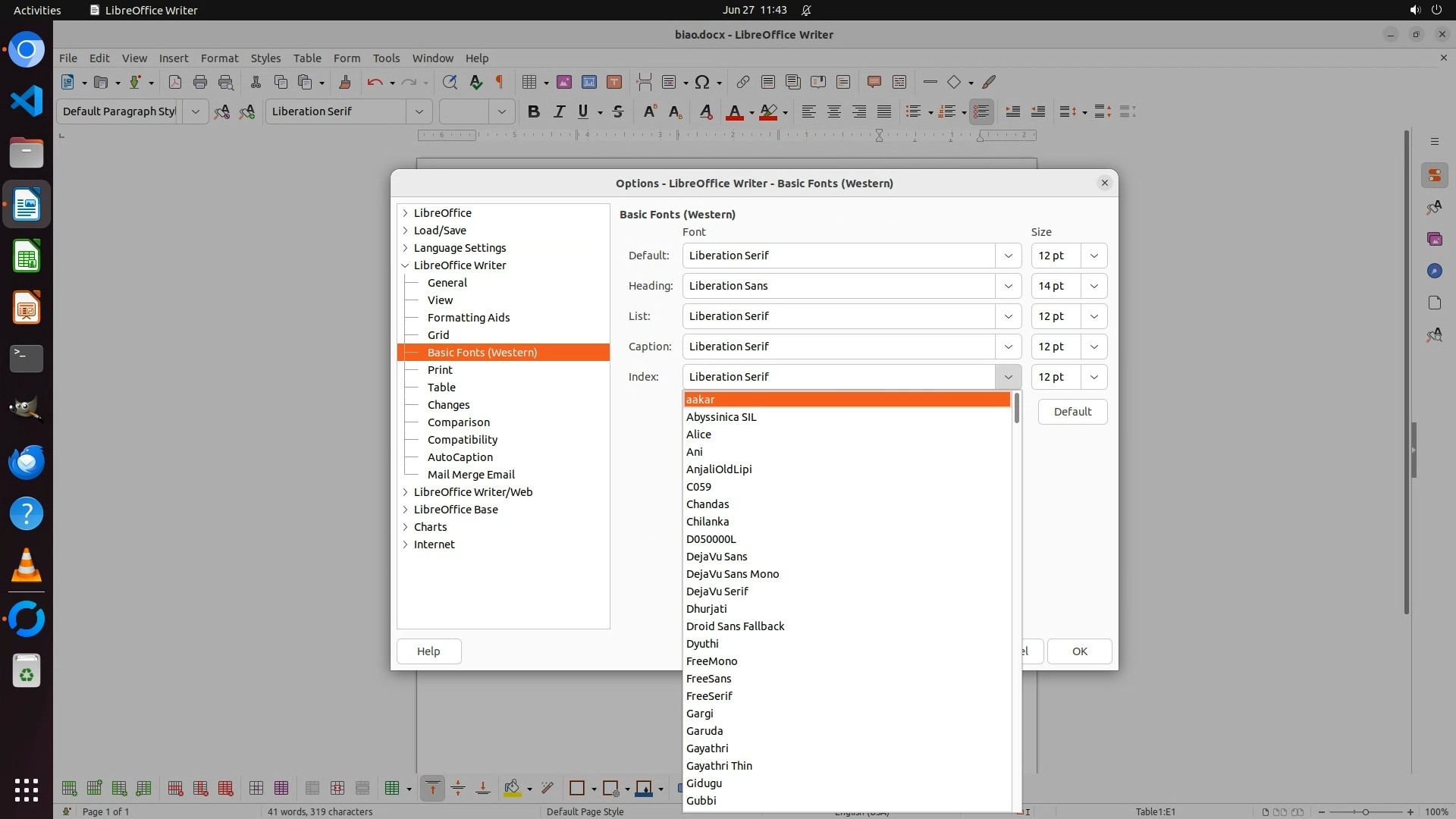This screenshot has height=819, width=1456.
Task: Click the strikethrough icon
Action: pos(618,111)
